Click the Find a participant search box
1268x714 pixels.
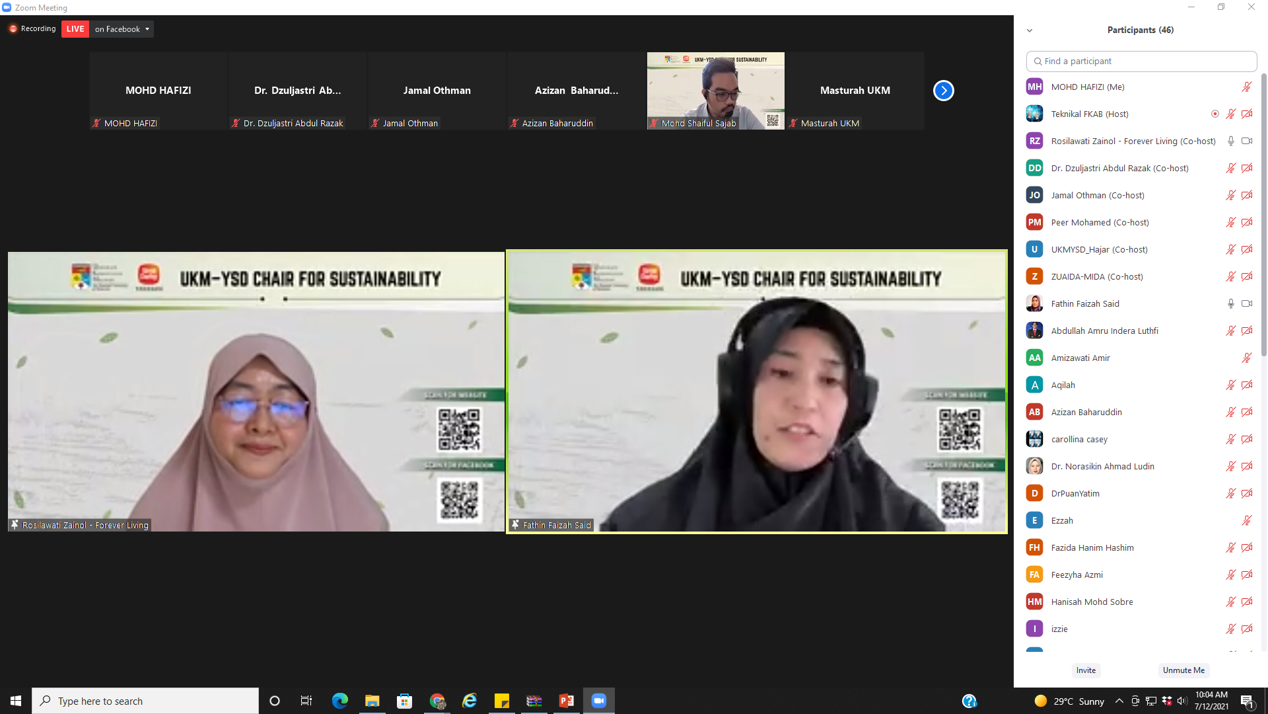(1141, 61)
